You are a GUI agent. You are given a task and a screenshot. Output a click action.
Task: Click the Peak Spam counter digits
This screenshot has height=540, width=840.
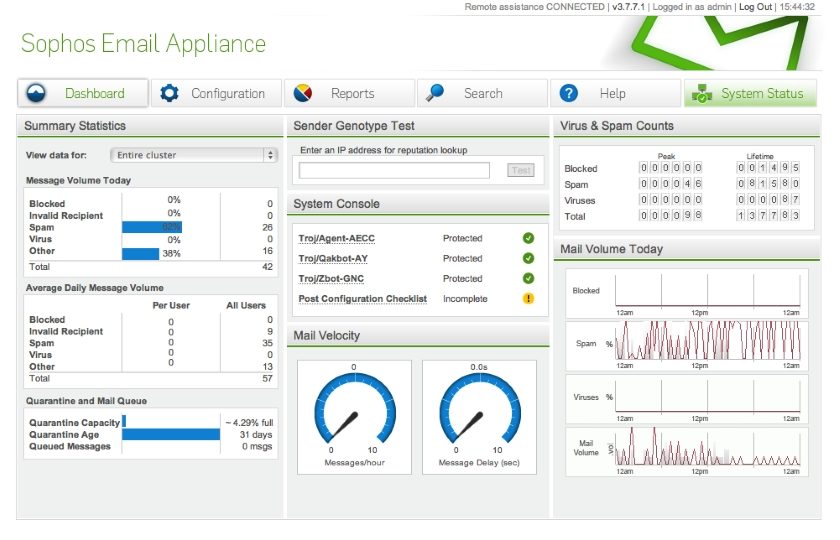coord(671,183)
